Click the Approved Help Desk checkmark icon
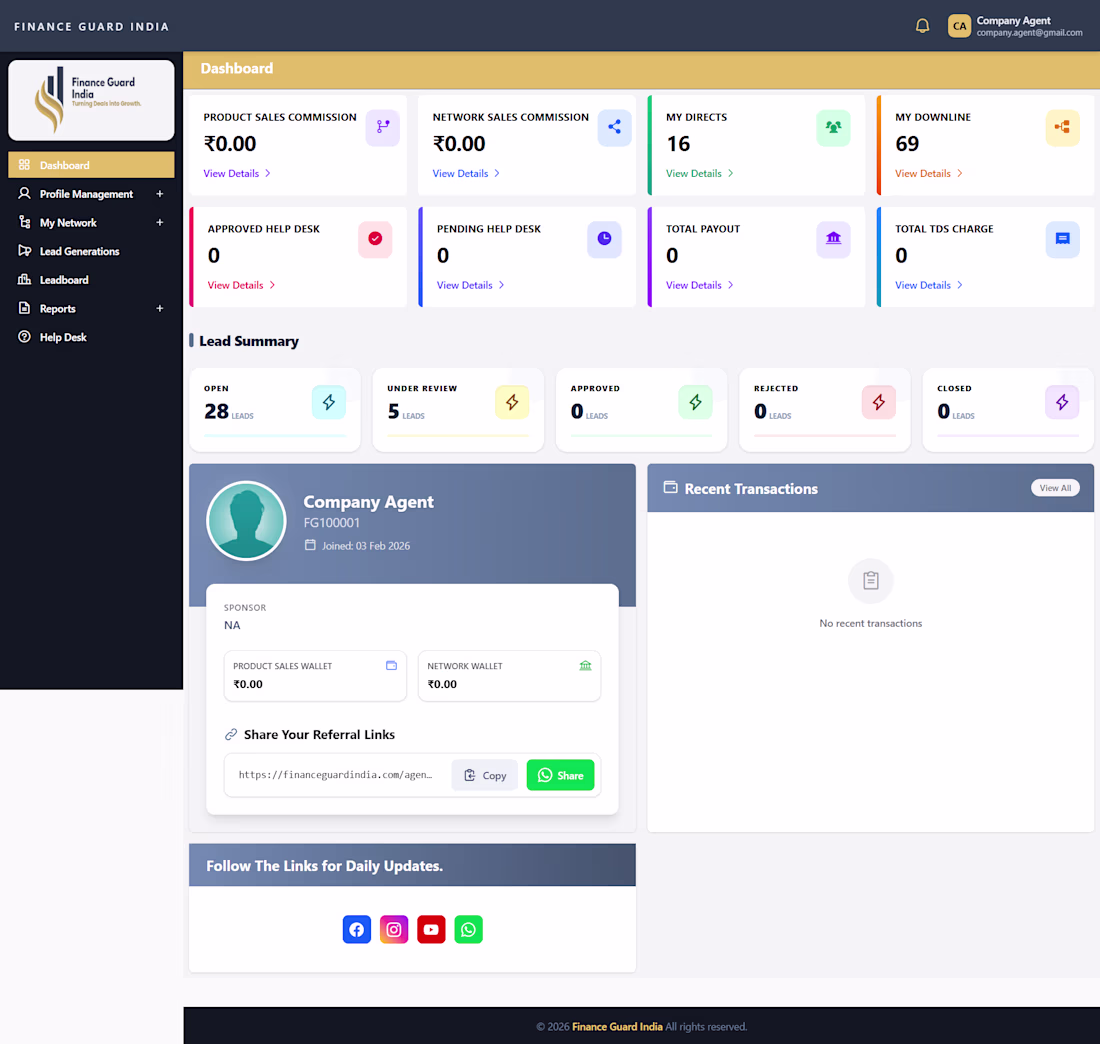Image resolution: width=1100 pixels, height=1044 pixels. click(x=375, y=239)
